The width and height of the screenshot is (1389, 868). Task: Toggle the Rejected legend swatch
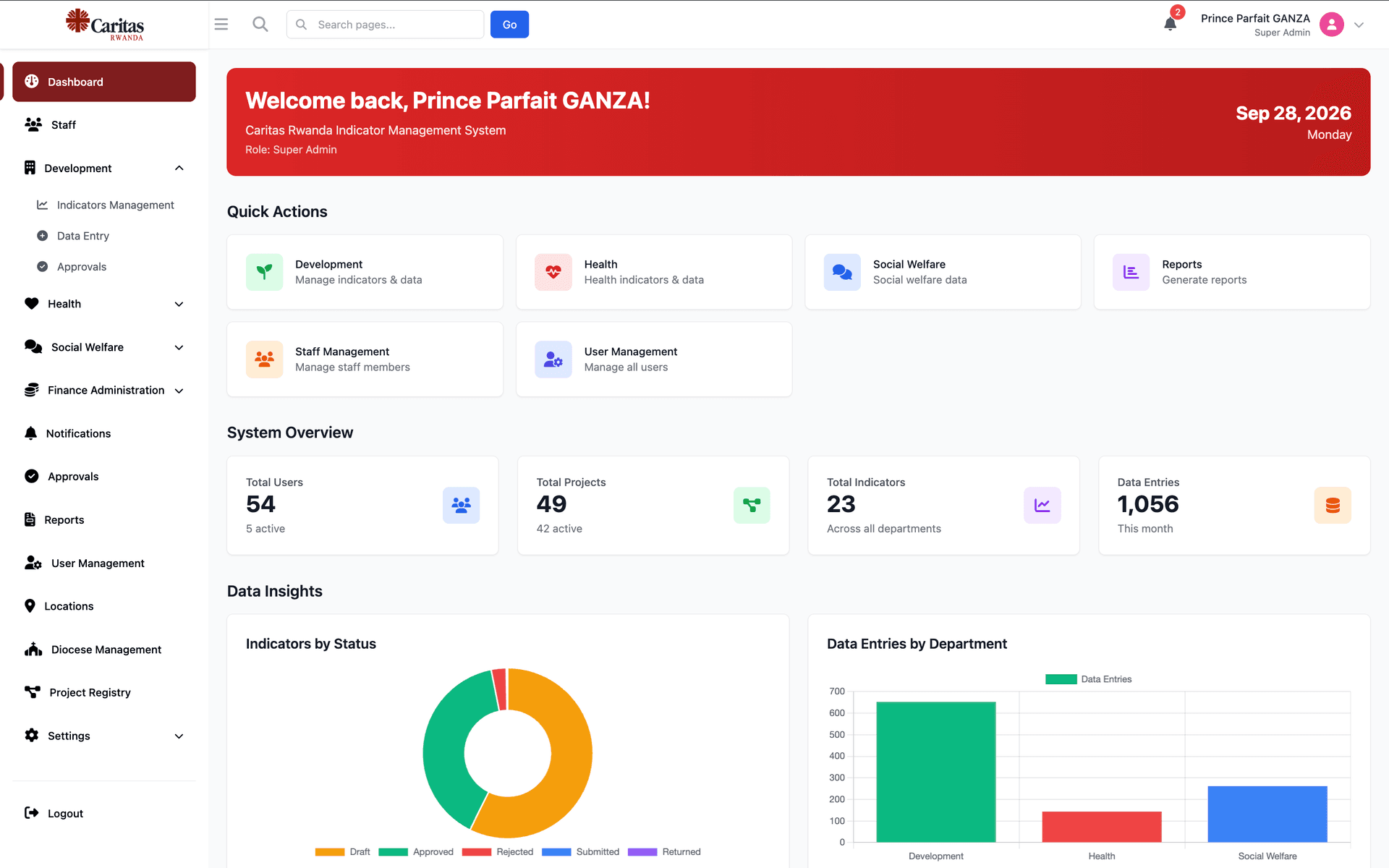pyautogui.click(x=477, y=851)
